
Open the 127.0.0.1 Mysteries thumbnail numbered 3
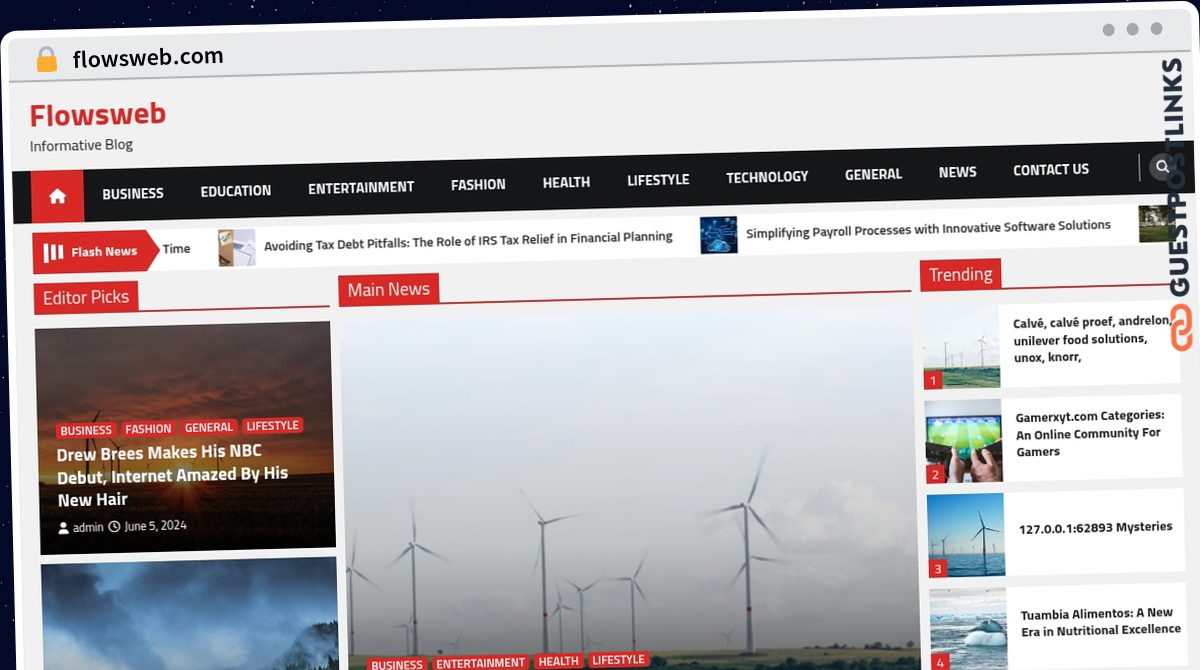click(966, 535)
